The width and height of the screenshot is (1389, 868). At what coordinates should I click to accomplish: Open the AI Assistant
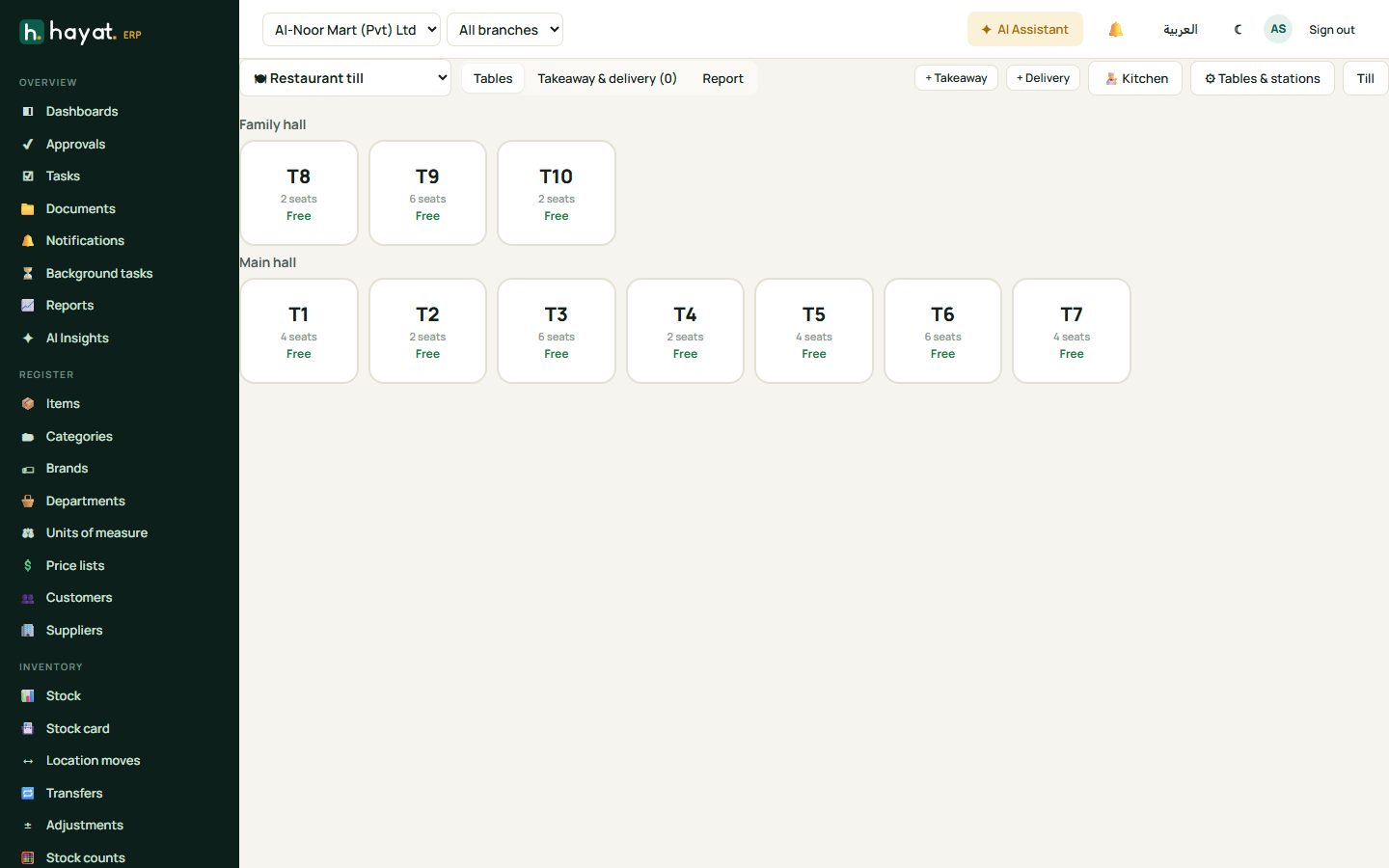(1025, 30)
